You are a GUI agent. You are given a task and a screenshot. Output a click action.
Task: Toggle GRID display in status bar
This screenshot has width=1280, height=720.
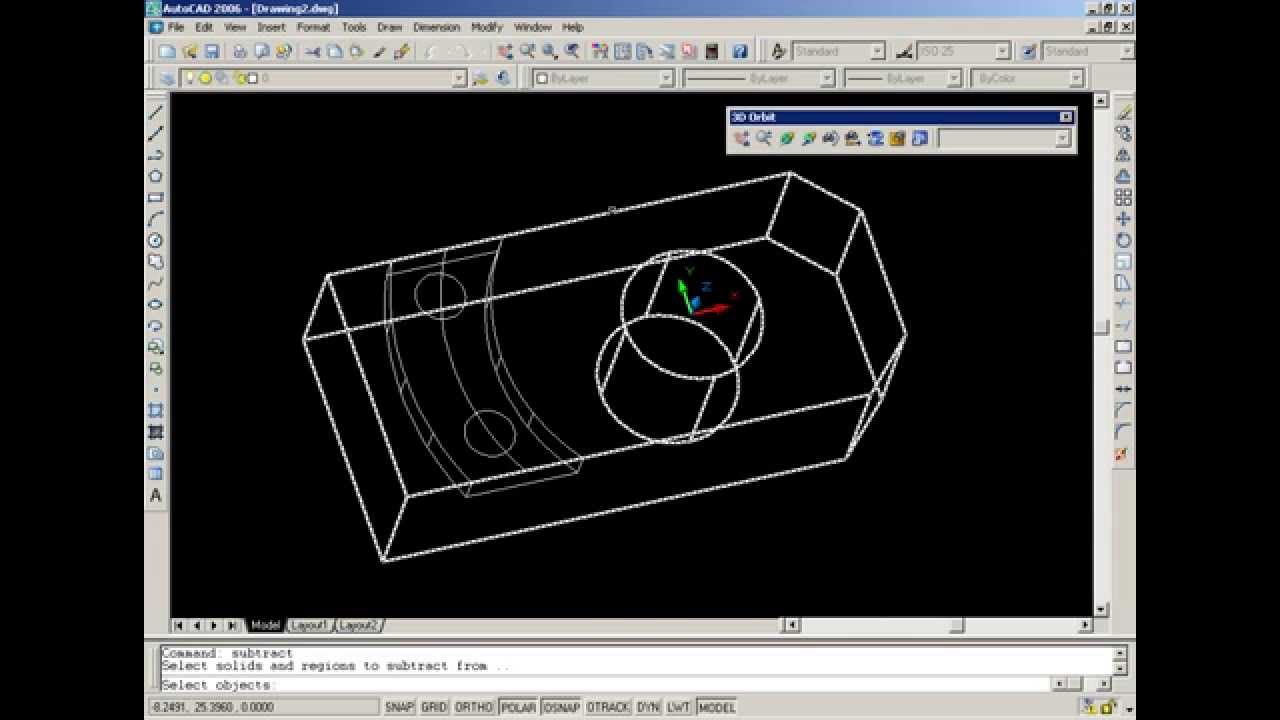tap(434, 707)
